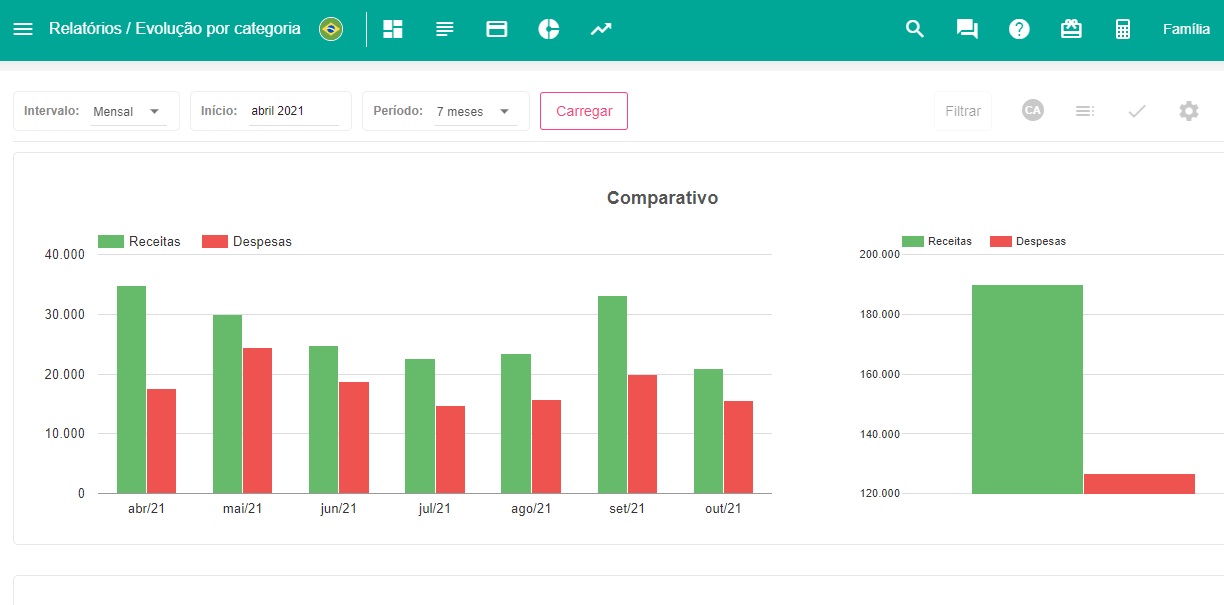The height and width of the screenshot is (605, 1224).
Task: Open the trending line chart icon
Action: coord(601,29)
